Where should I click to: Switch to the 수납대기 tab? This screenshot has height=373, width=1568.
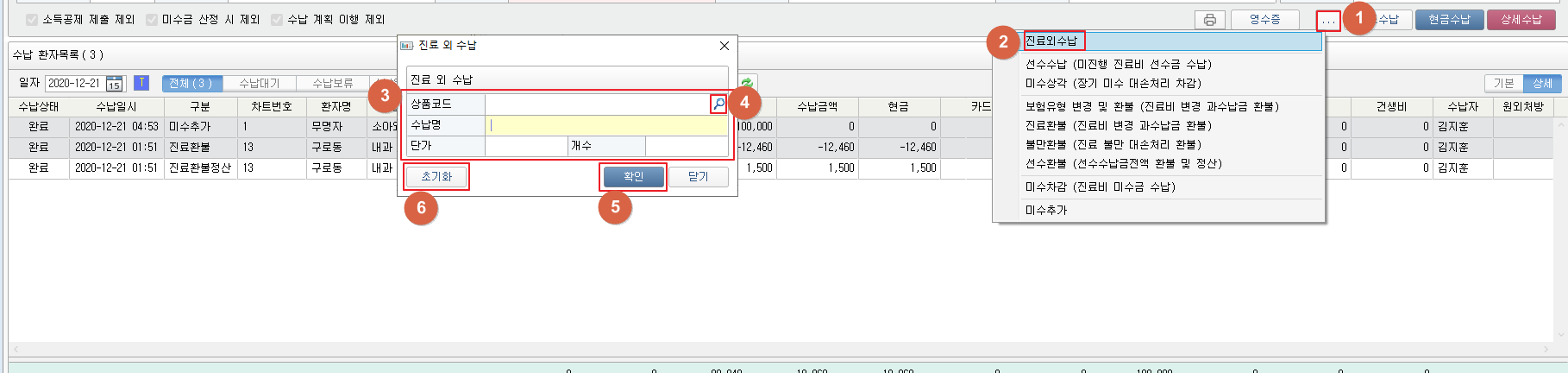[x=259, y=84]
